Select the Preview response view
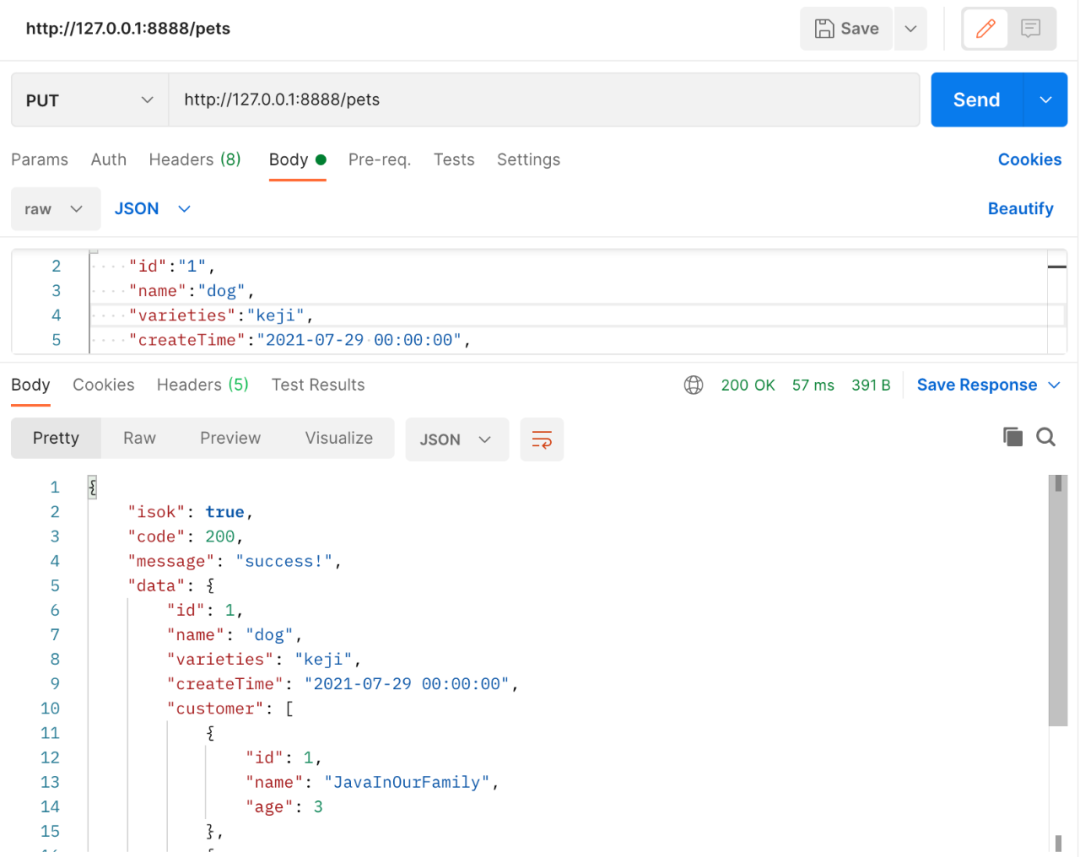The height and width of the screenshot is (857, 1080). pos(230,438)
